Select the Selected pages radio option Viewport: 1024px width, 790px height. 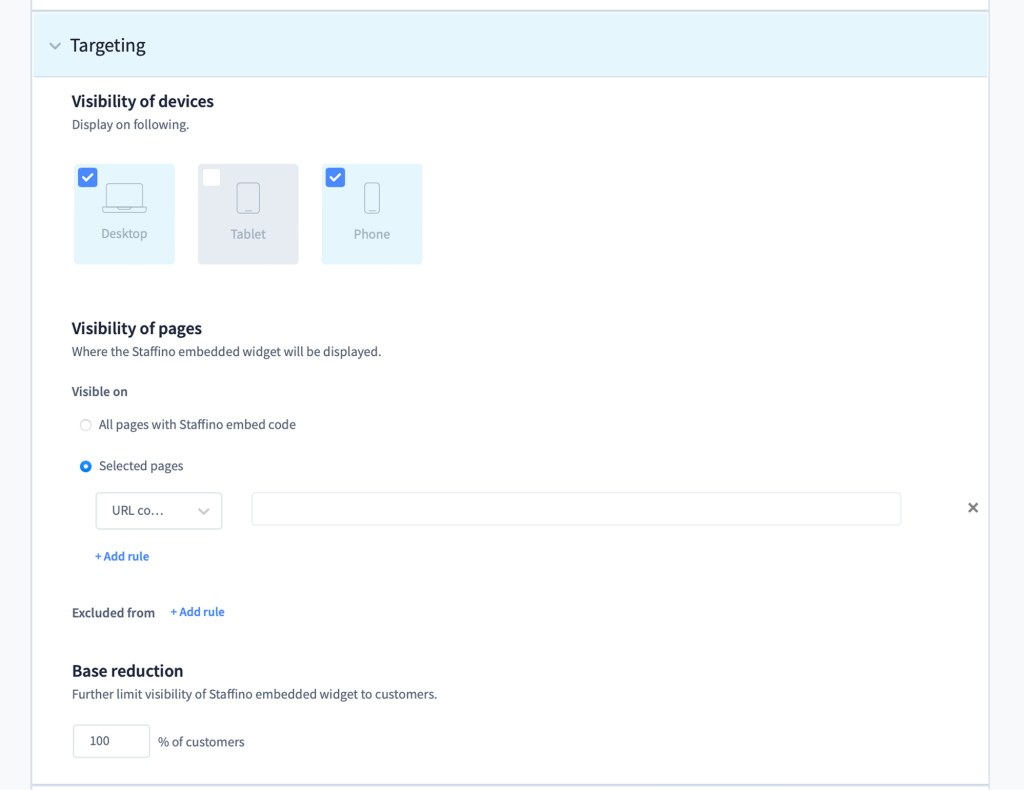pos(86,466)
